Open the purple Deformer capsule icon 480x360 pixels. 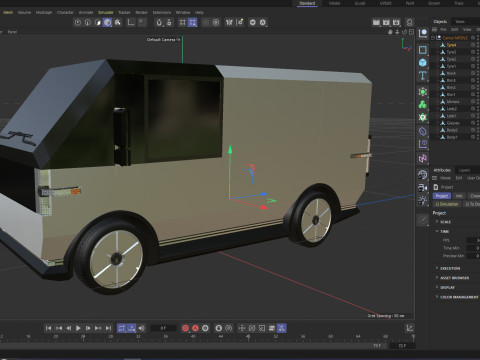click(x=423, y=131)
